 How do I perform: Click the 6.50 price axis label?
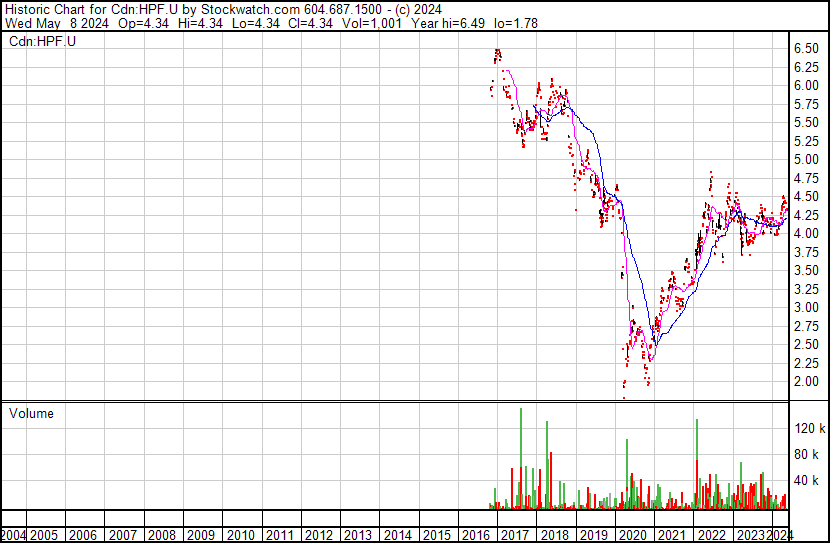coord(807,48)
